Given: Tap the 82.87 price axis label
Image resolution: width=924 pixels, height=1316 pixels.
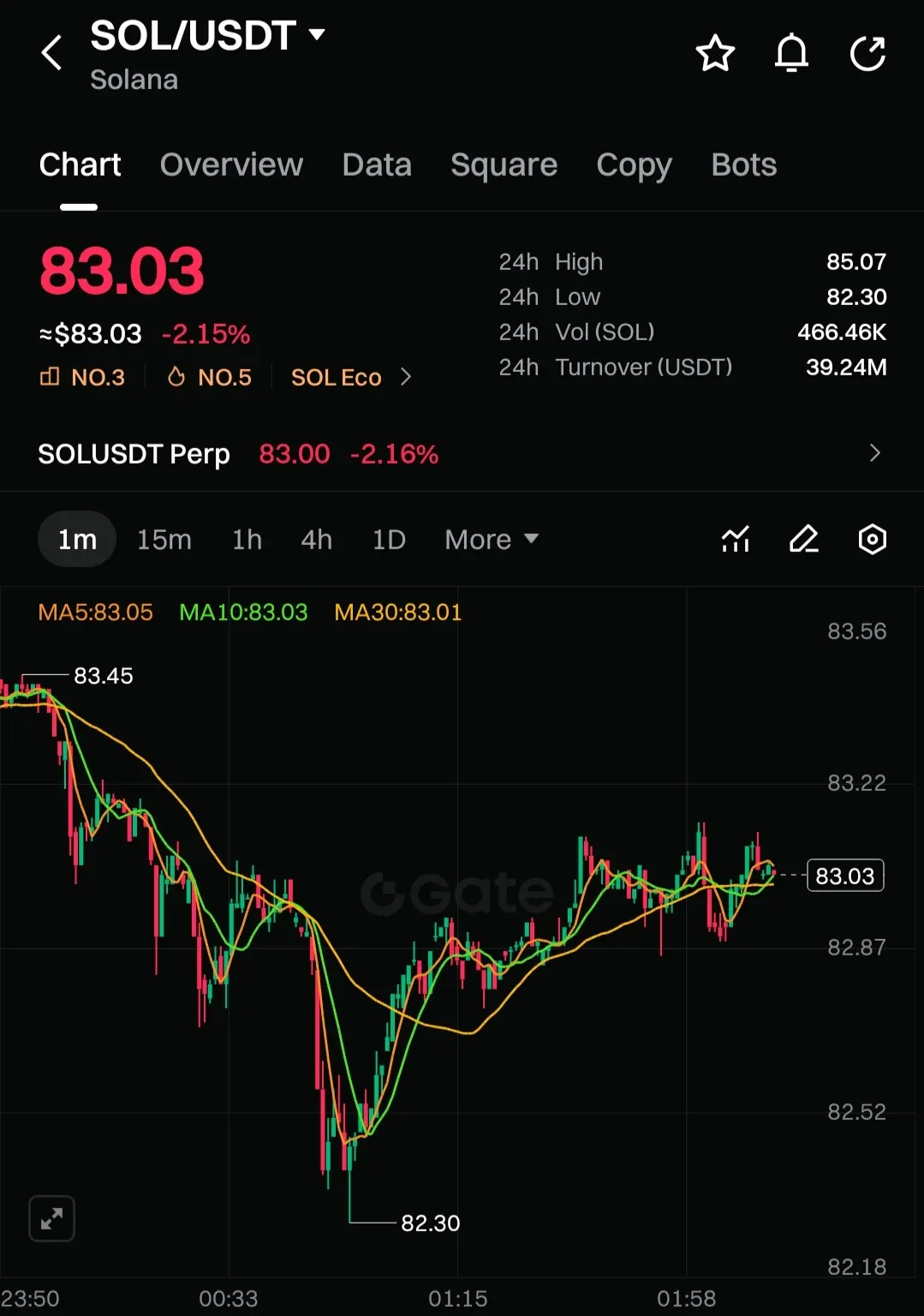Looking at the screenshot, I should coord(856,947).
